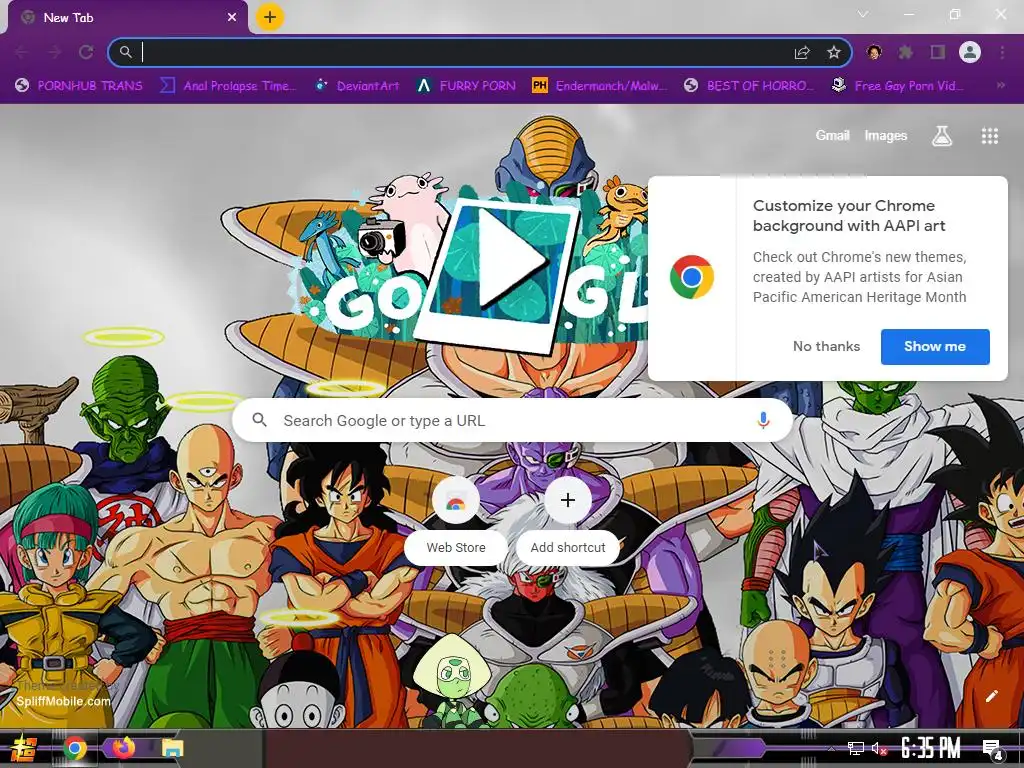This screenshot has width=1024, height=768.
Task: Launch Firefox from the taskbar
Action: pyautogui.click(x=123, y=746)
